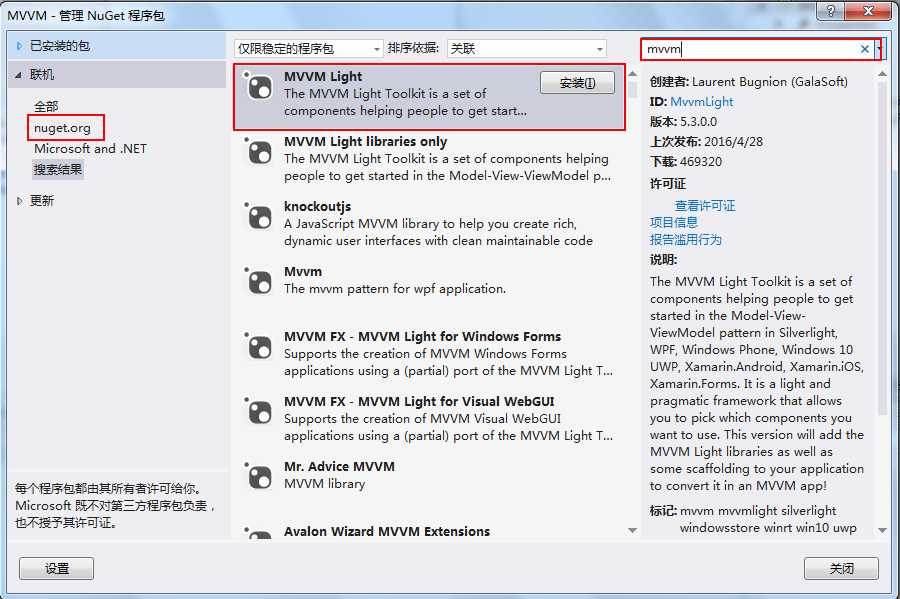Open the 项目信息 link
The height and width of the screenshot is (599, 900).
(674, 223)
